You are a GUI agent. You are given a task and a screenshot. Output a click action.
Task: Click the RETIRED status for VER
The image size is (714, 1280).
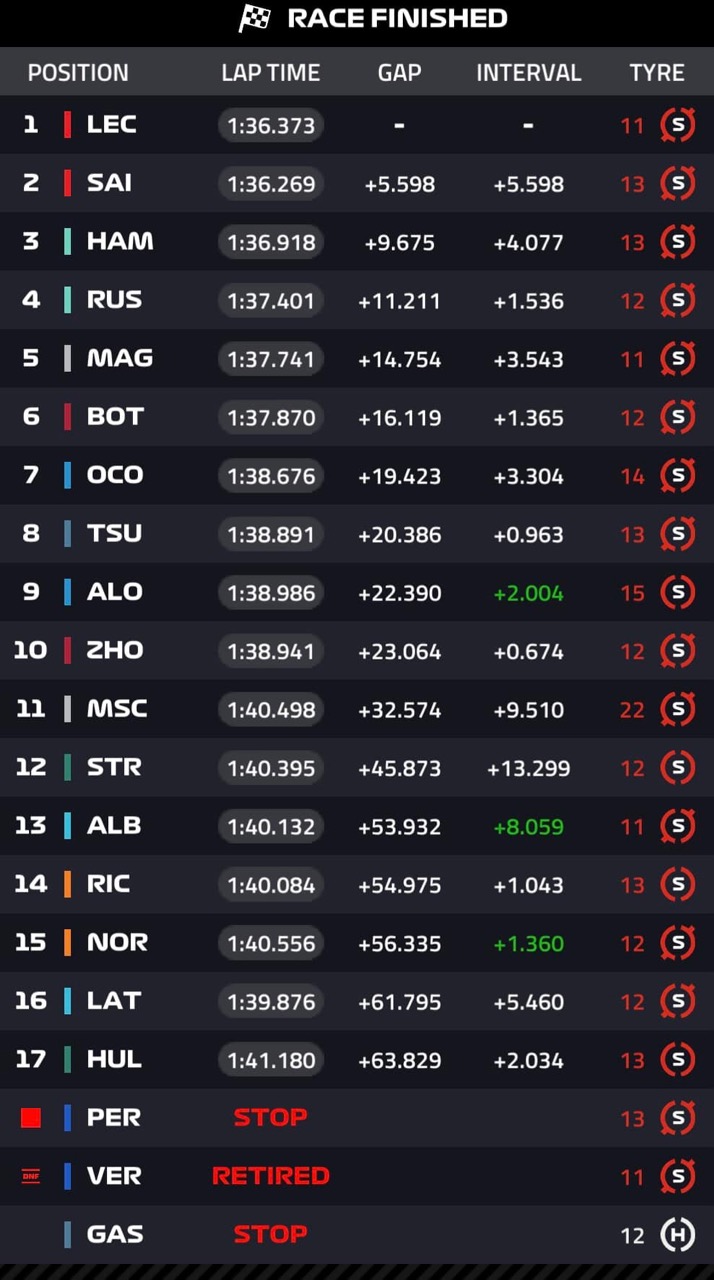(270, 1176)
